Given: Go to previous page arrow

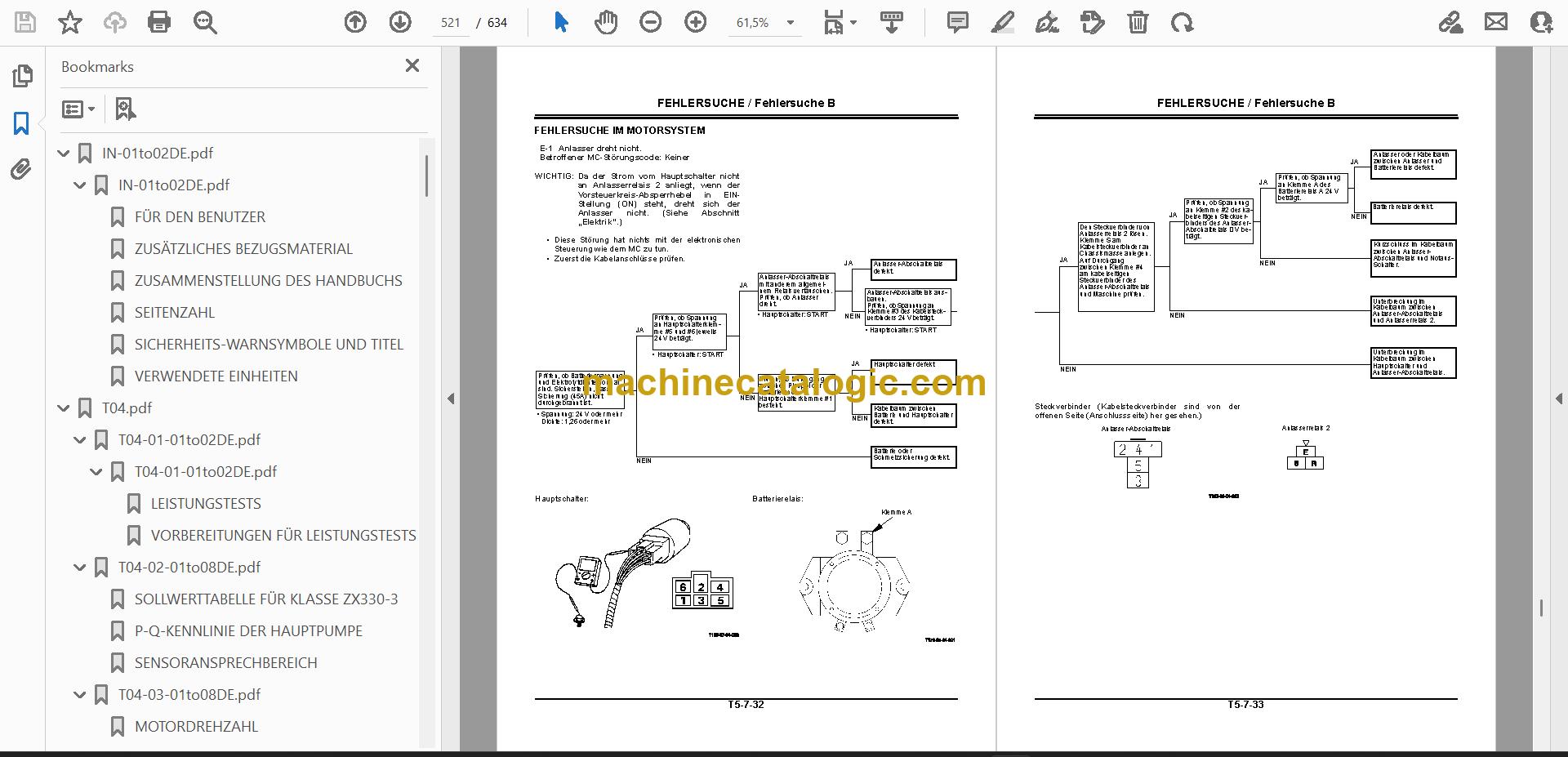Looking at the screenshot, I should tap(355, 22).
